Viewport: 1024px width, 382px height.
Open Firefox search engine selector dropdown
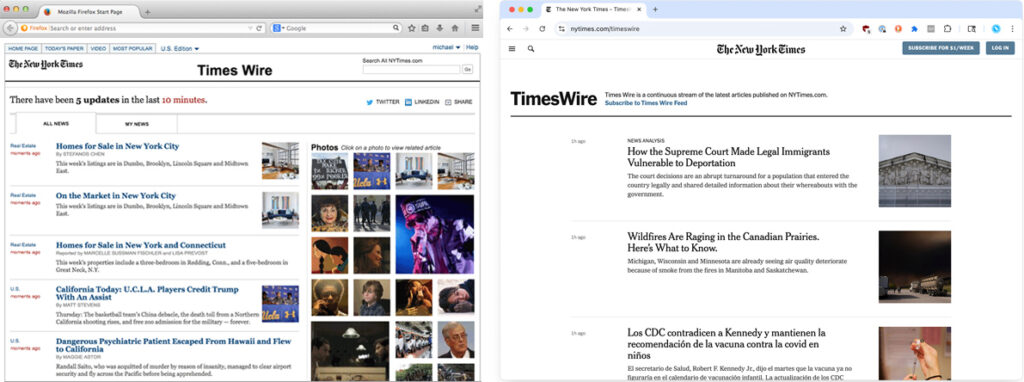279,28
